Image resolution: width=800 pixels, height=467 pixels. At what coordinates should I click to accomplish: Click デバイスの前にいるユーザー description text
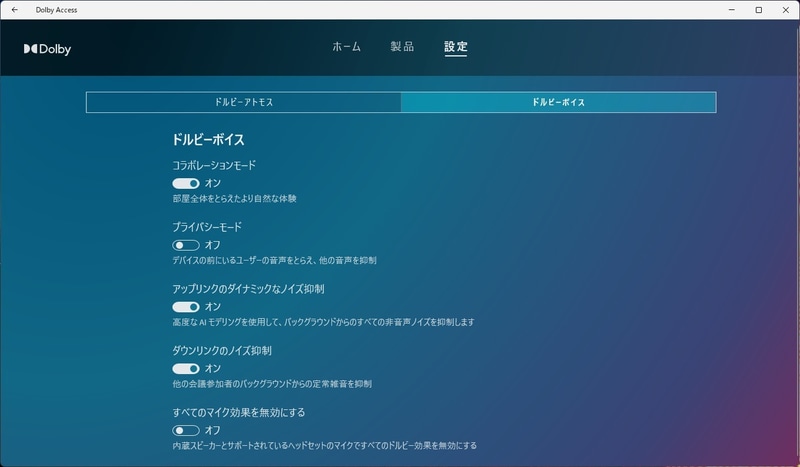[274, 260]
